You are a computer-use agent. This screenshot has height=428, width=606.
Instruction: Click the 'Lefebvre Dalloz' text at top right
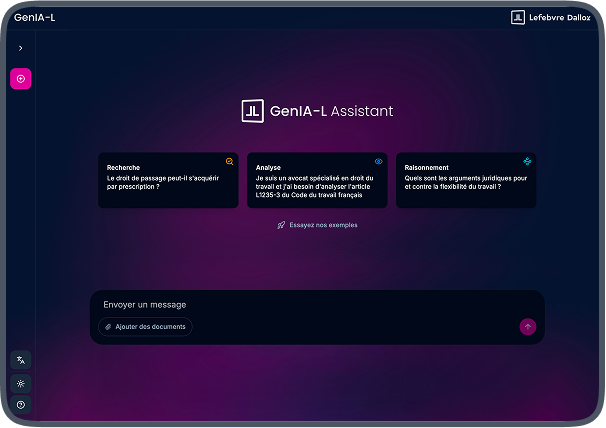point(560,17)
